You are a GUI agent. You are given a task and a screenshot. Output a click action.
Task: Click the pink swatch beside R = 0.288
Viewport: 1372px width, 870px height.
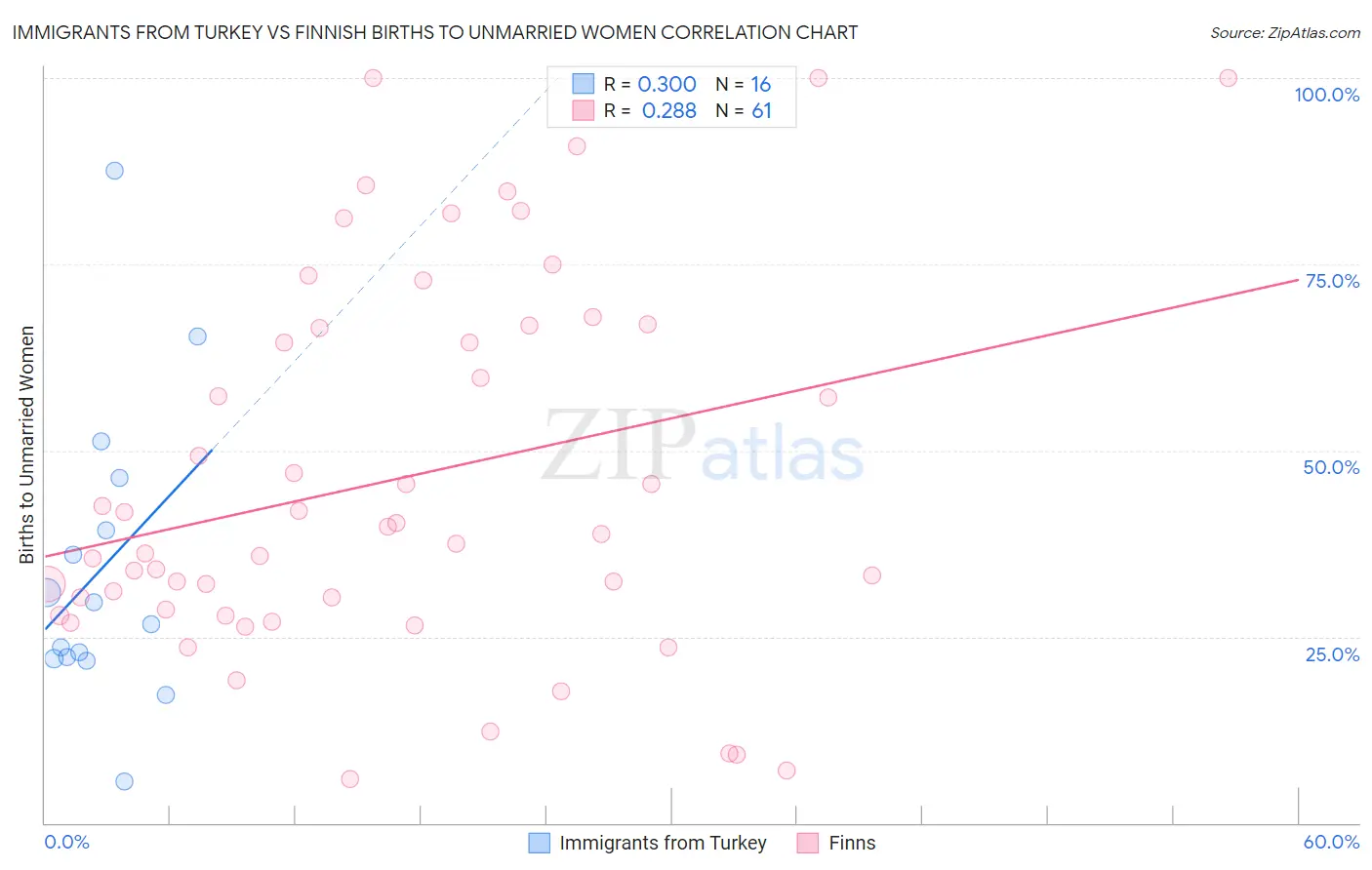point(583,110)
